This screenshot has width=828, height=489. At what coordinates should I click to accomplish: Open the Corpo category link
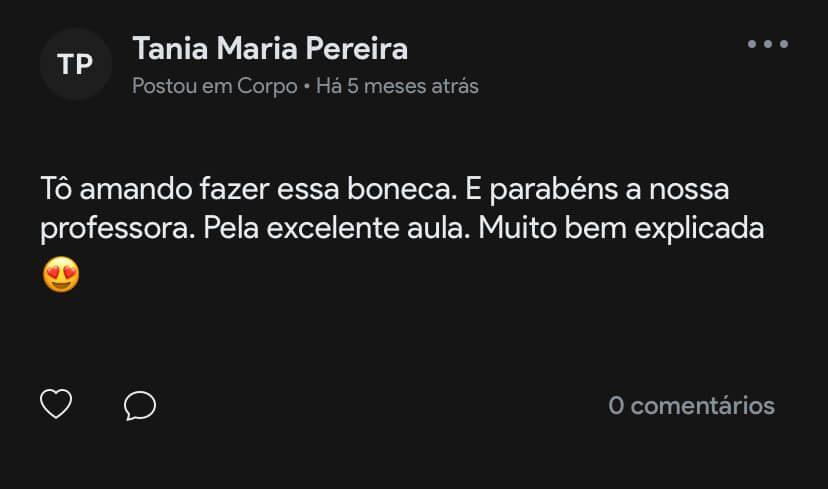pyautogui.click(x=267, y=86)
